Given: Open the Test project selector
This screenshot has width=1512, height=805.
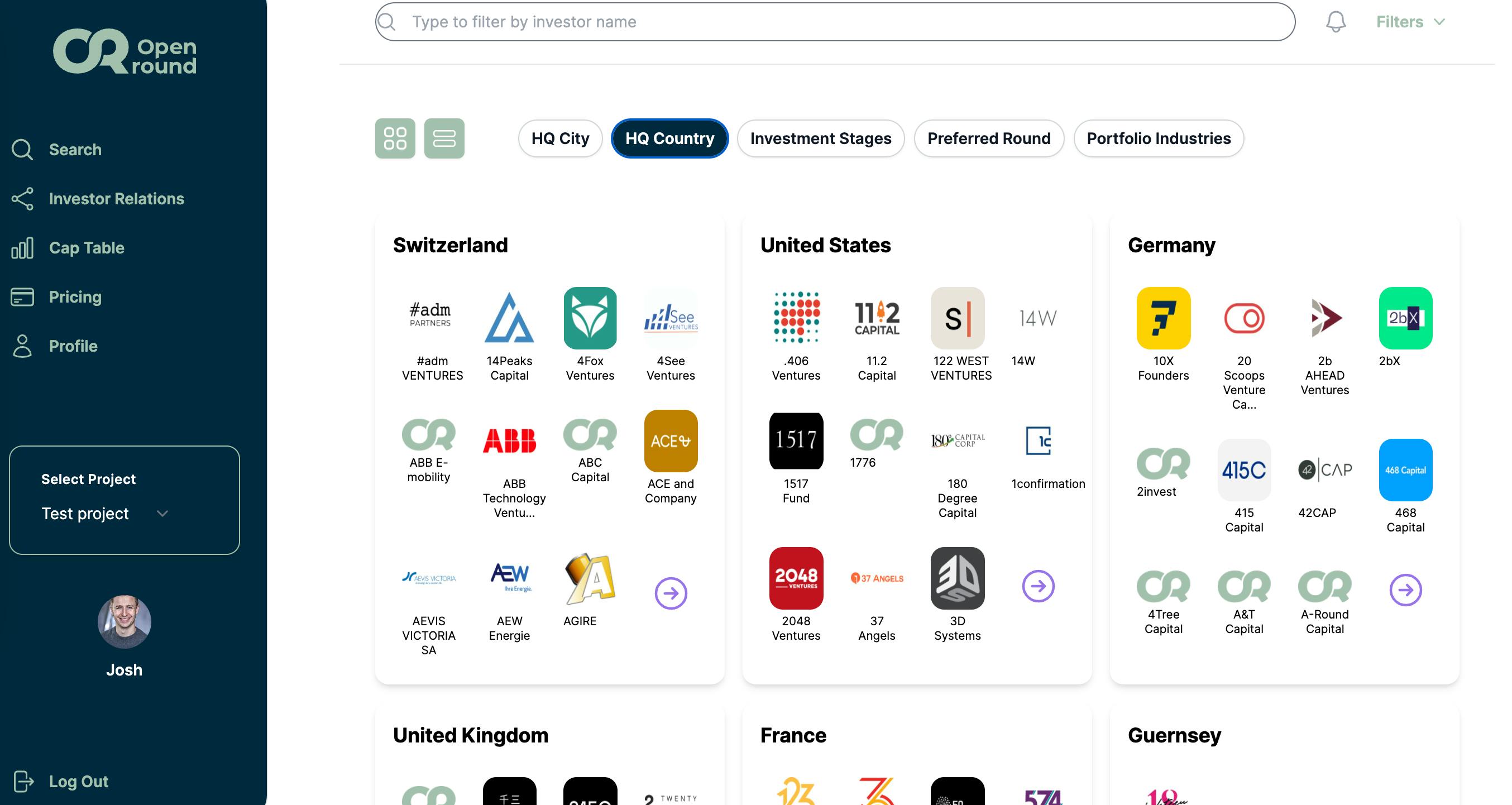Looking at the screenshot, I should click(106, 514).
